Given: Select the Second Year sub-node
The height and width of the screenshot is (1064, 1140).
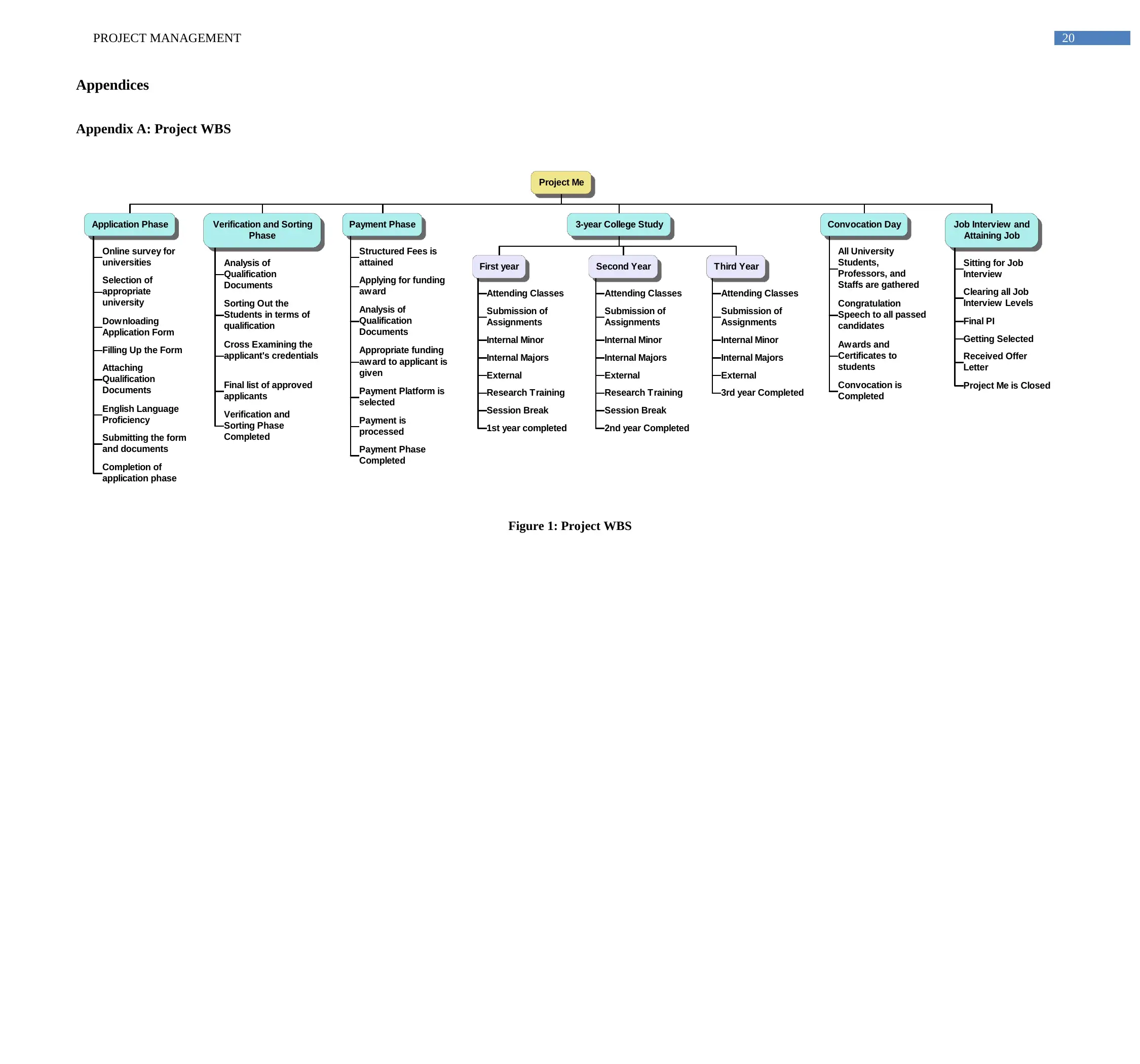Looking at the screenshot, I should pyautogui.click(x=621, y=266).
